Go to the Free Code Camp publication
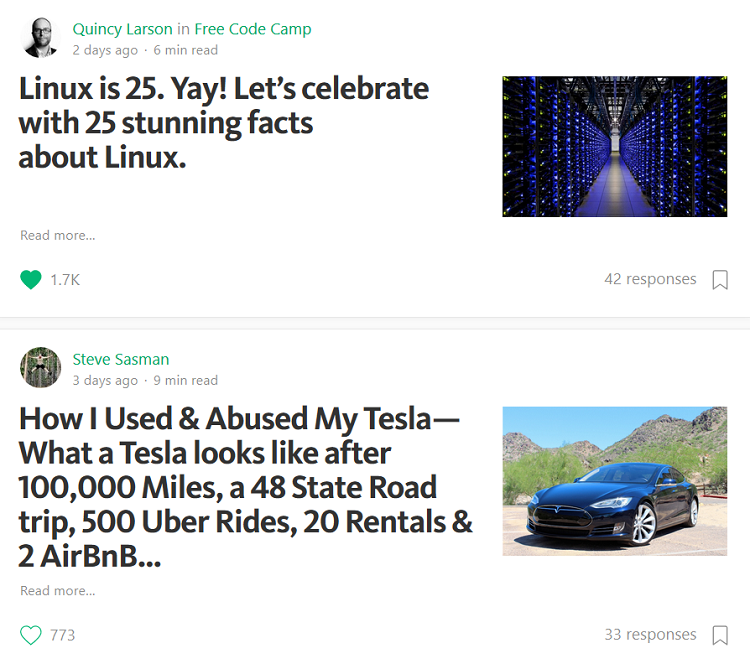750x669 pixels. (x=253, y=29)
